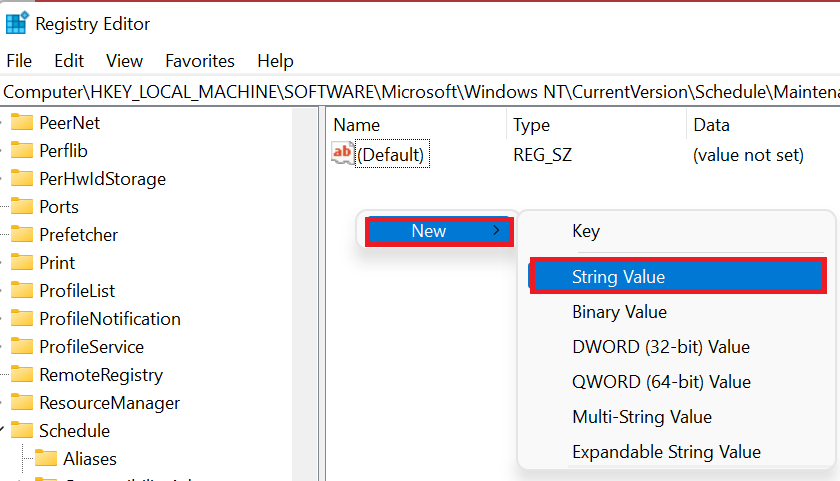The image size is (840, 481).
Task: Click the REG_SZ type cell
Action: tap(542, 155)
